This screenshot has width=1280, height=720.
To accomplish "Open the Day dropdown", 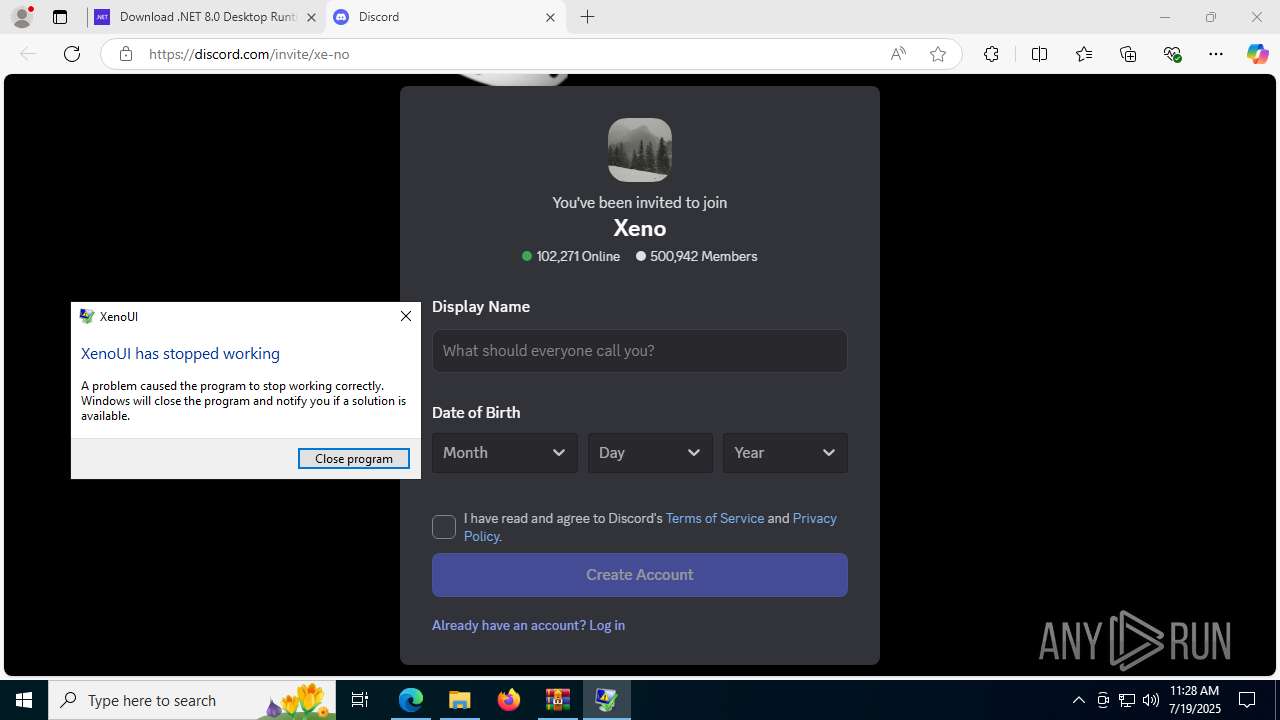I will [650, 453].
